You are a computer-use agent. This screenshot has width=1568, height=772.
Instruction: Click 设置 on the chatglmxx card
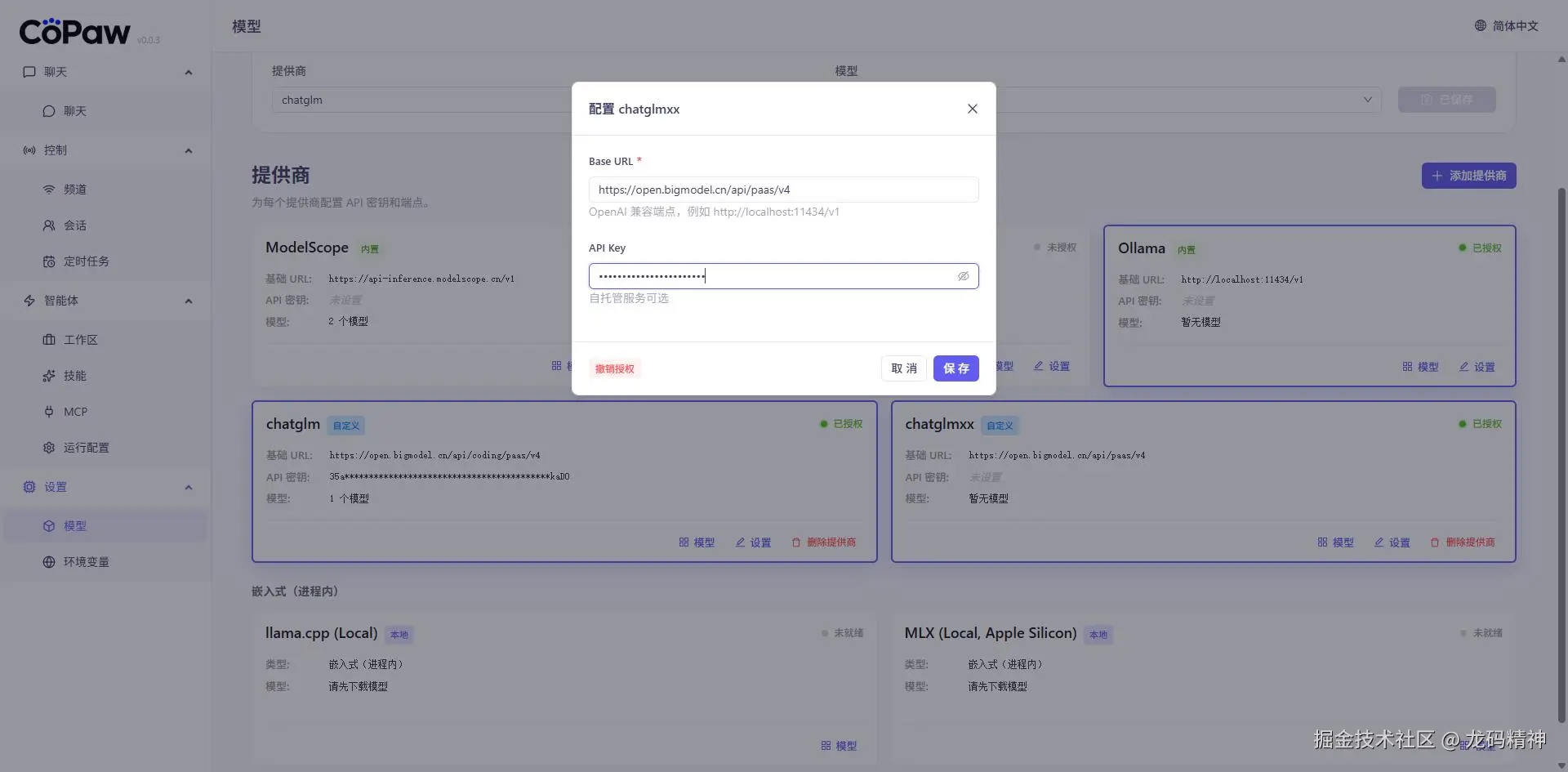(x=1392, y=542)
